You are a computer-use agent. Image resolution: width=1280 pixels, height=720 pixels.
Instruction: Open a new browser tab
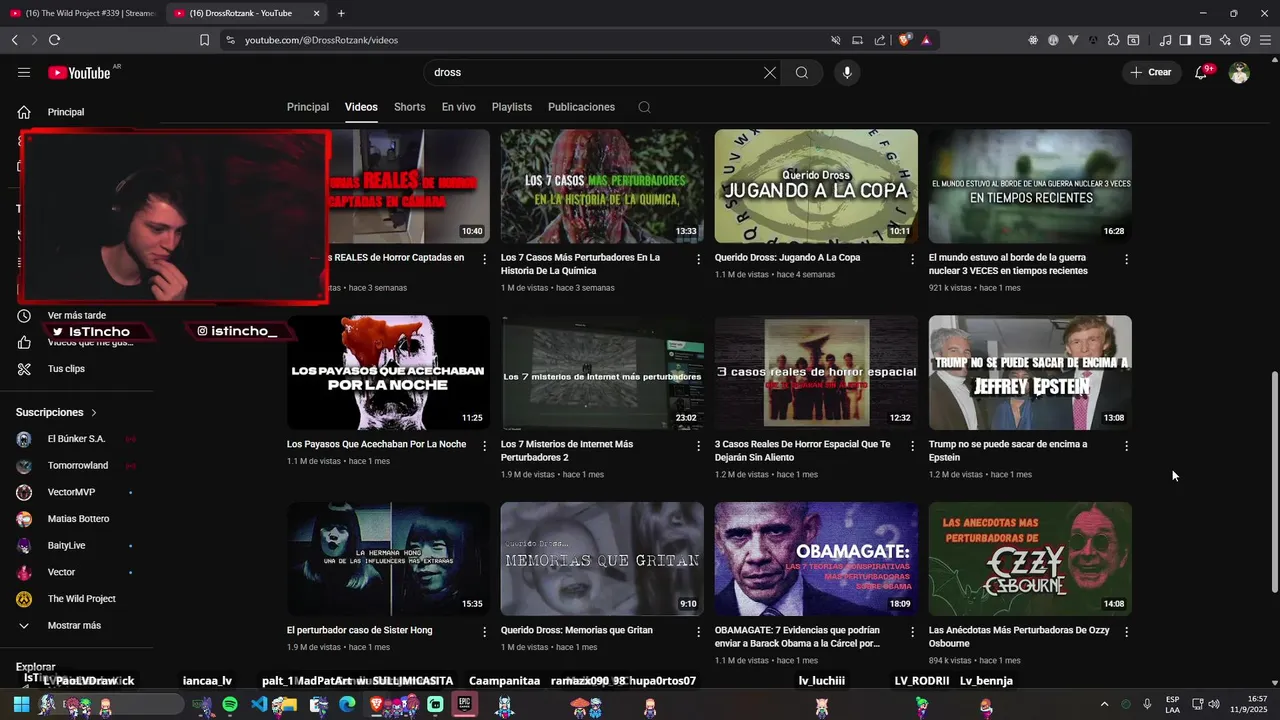pyautogui.click(x=341, y=13)
